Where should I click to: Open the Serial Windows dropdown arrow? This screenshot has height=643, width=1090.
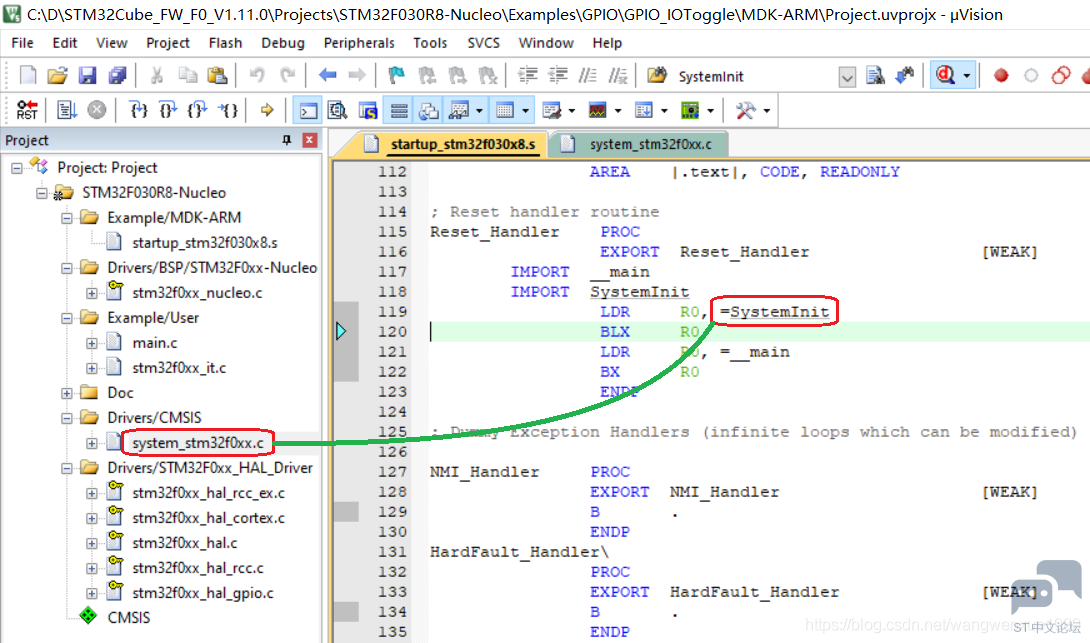[571, 111]
